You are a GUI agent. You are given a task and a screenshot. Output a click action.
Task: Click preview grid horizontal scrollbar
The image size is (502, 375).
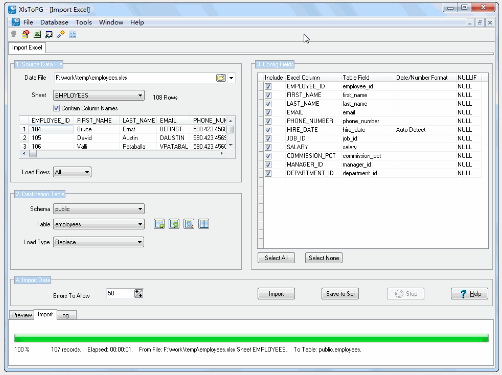pos(123,154)
